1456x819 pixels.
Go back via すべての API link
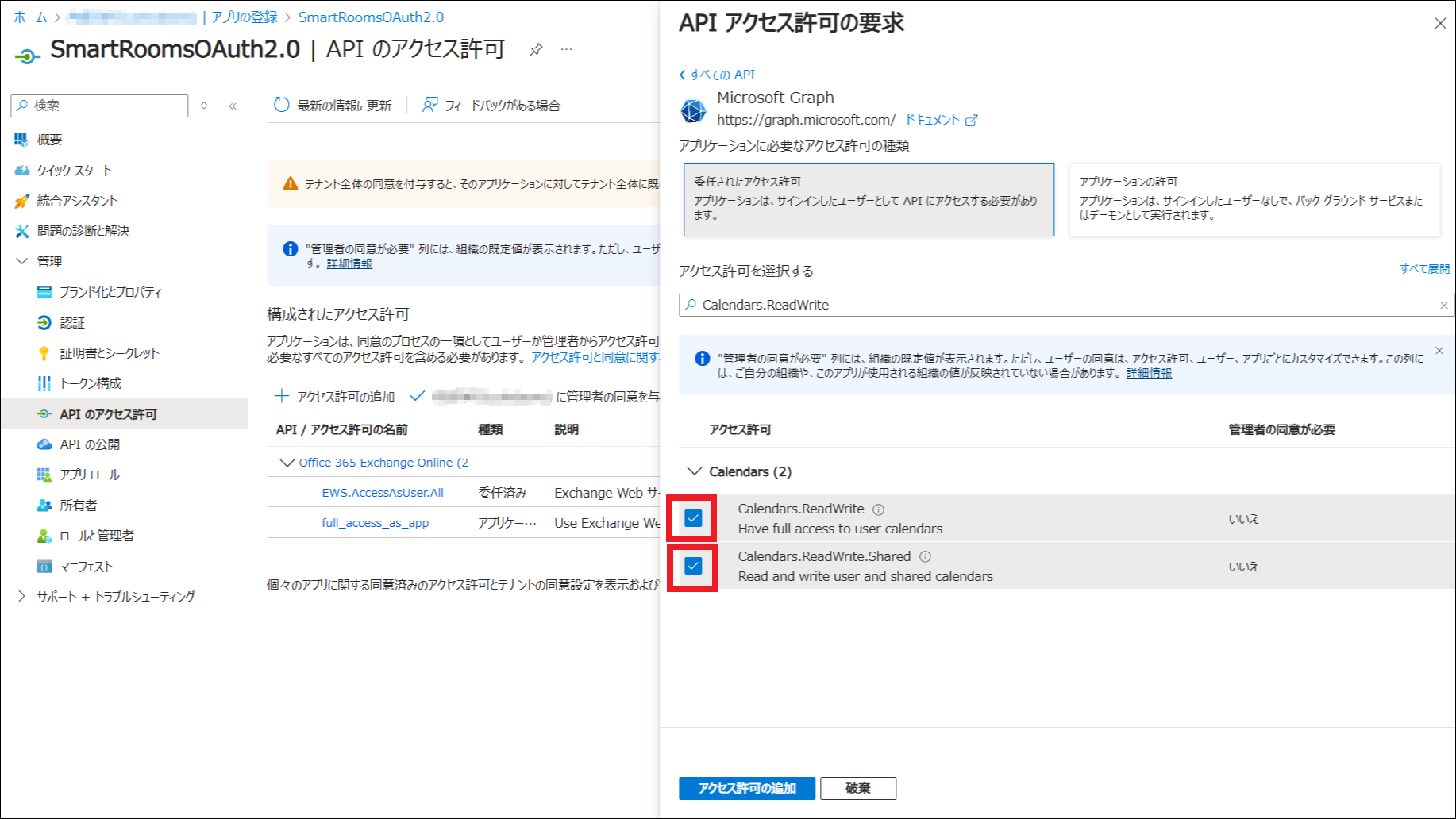click(717, 75)
